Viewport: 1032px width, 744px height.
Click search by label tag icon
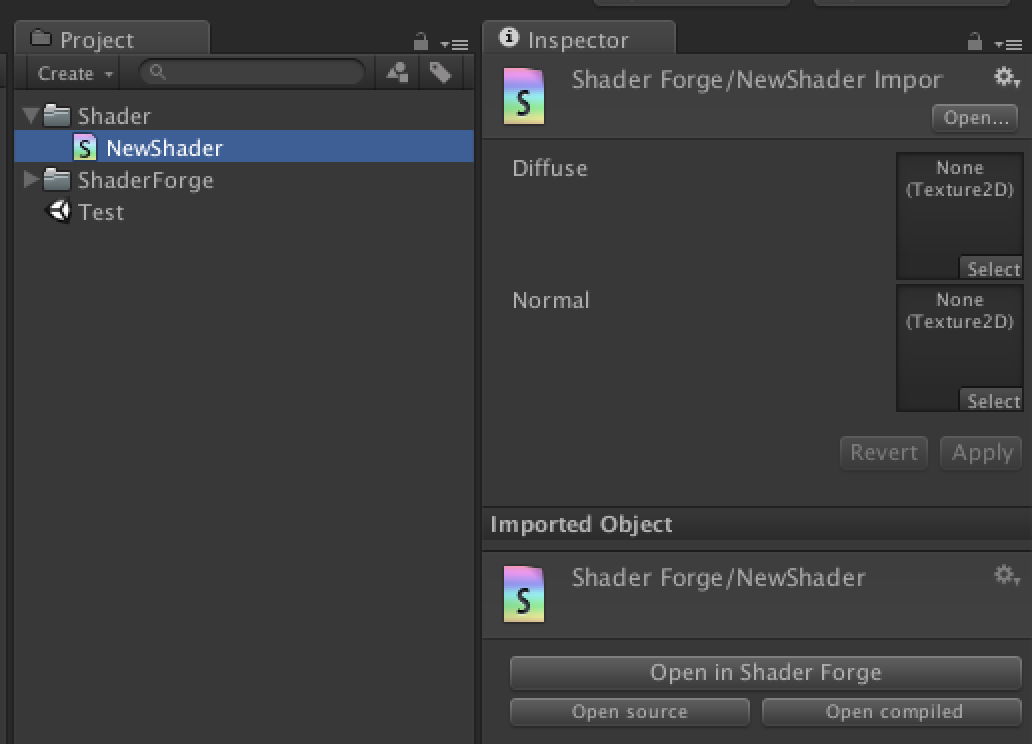click(440, 72)
